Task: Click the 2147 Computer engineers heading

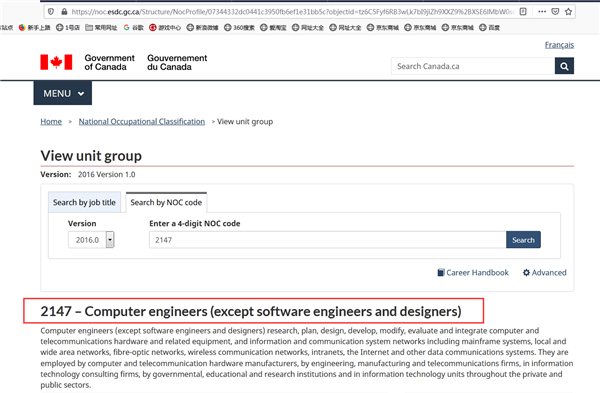Action: point(251,311)
